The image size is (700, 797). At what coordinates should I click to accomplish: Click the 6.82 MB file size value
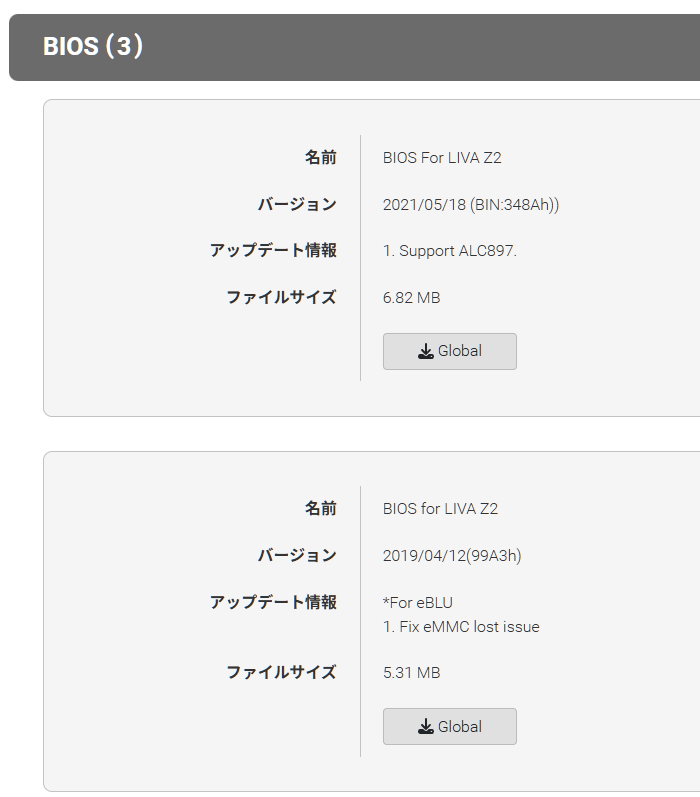coord(411,297)
